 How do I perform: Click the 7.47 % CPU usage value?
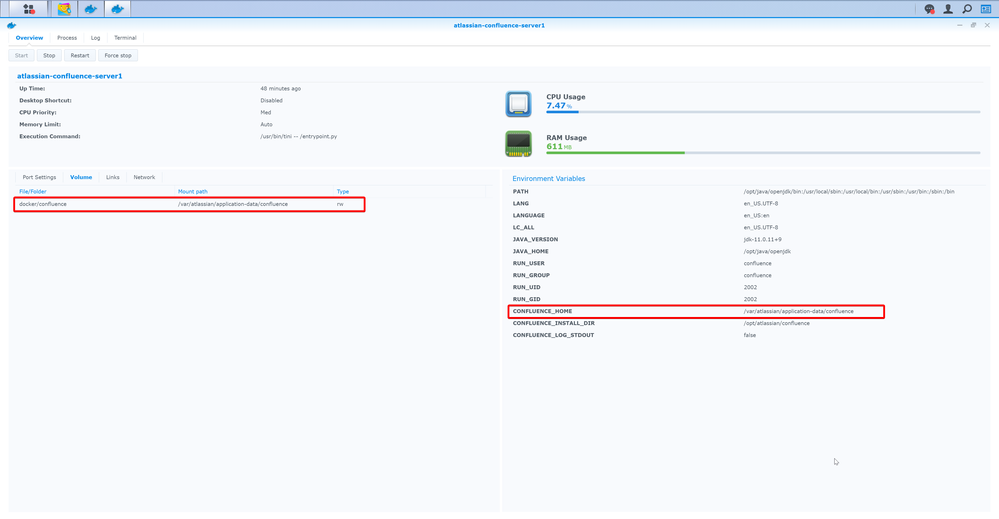tap(559, 106)
